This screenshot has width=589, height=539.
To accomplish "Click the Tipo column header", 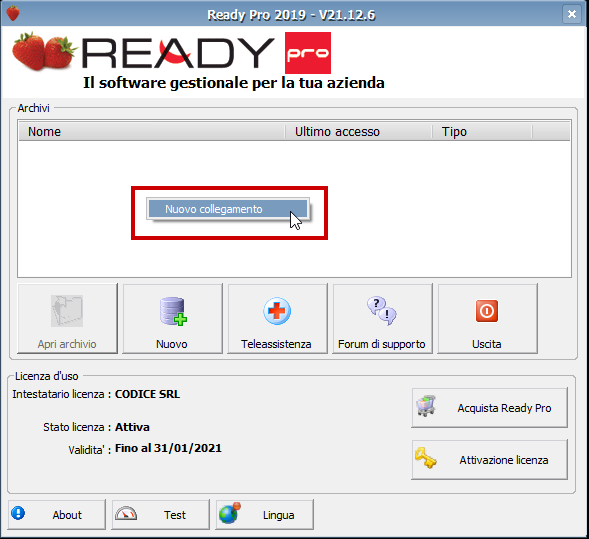I will tap(482, 131).
